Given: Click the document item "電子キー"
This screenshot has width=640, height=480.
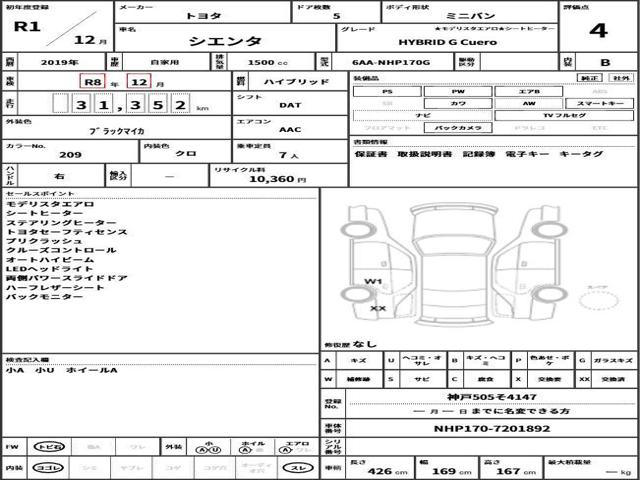Looking at the screenshot, I should coord(527,154).
